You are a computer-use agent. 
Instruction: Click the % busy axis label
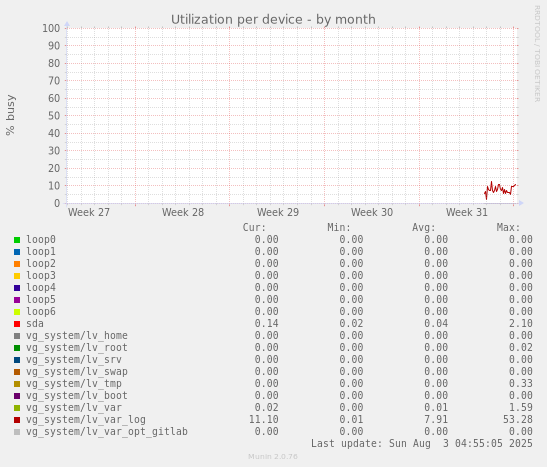pyautogui.click(x=10, y=115)
